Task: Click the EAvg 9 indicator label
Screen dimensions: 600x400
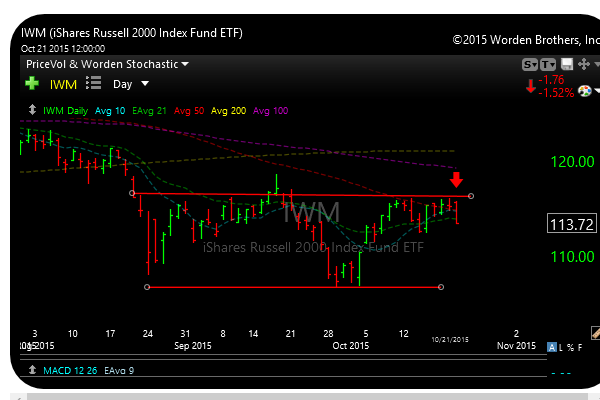Action: [x=119, y=371]
